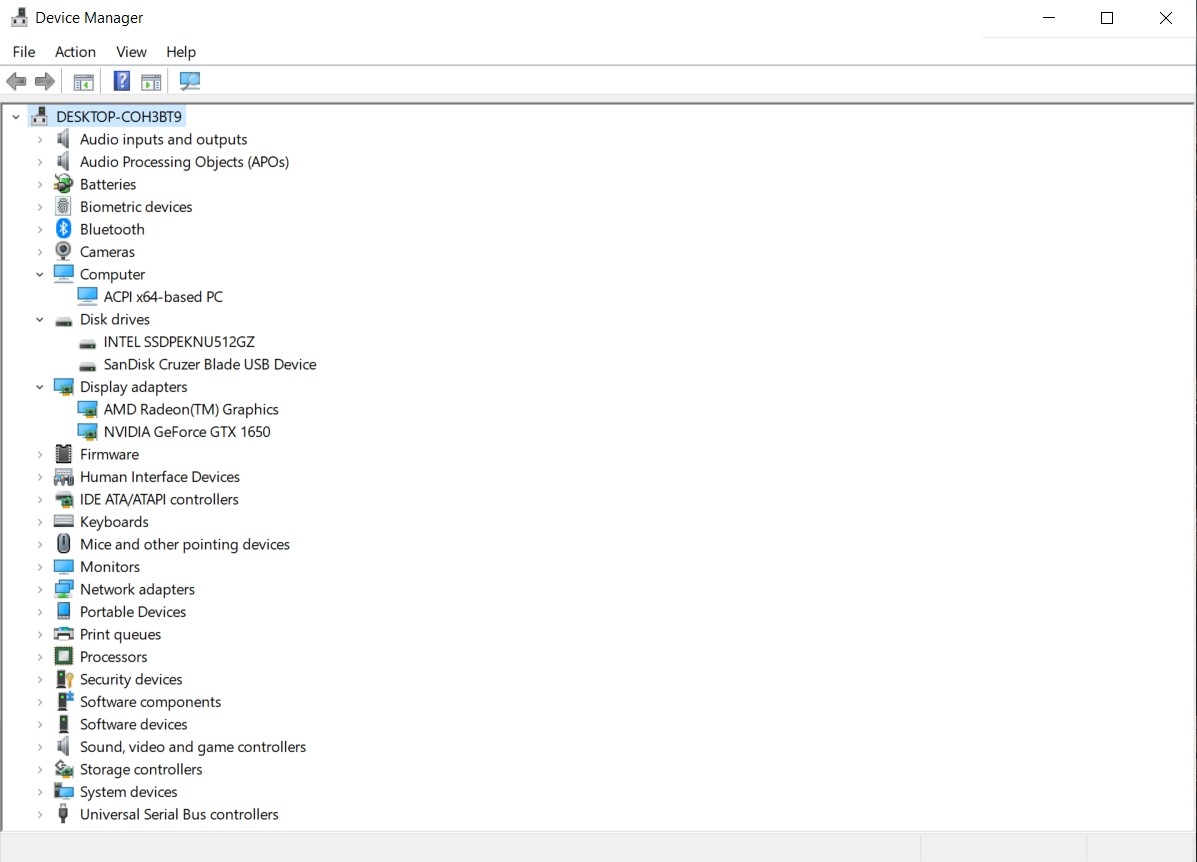Select NVIDIA GeForce GTX 1650 device
The width and height of the screenshot is (1197, 862).
[187, 432]
